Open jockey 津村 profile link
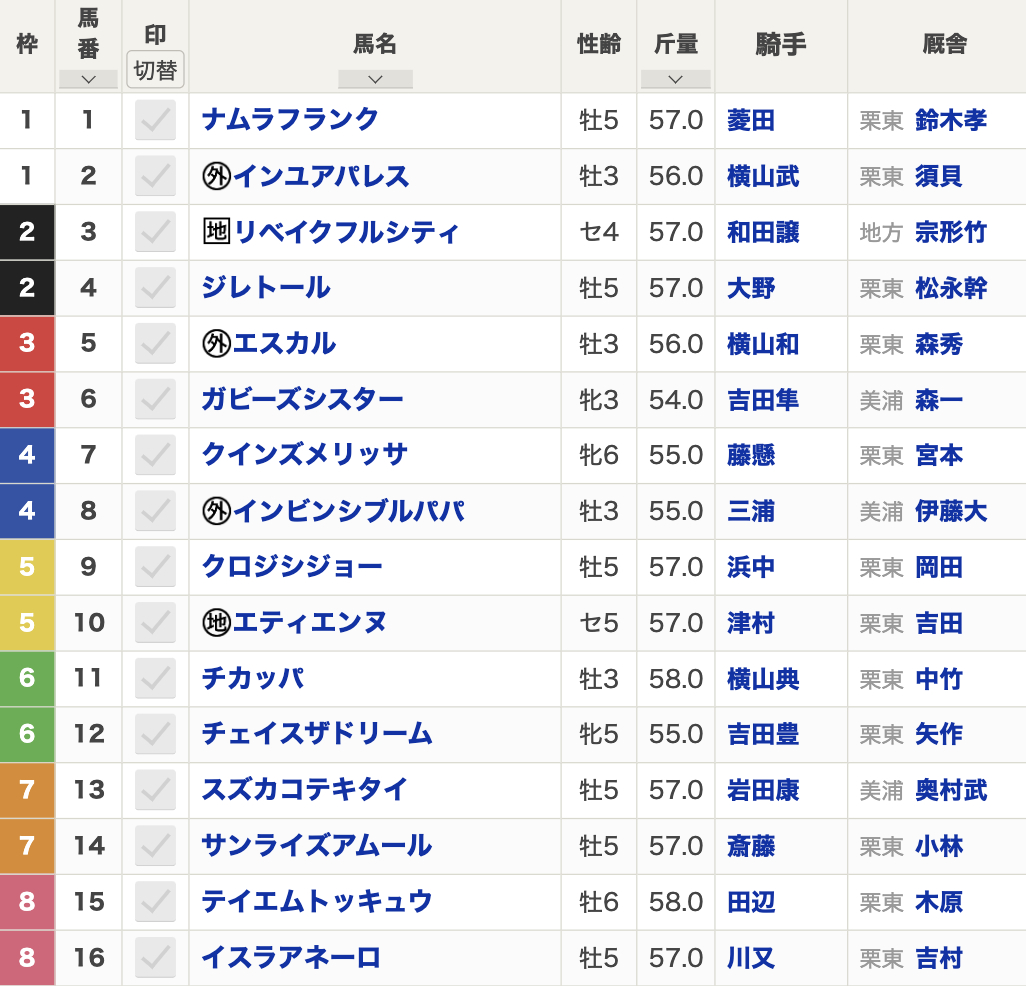 point(751,623)
